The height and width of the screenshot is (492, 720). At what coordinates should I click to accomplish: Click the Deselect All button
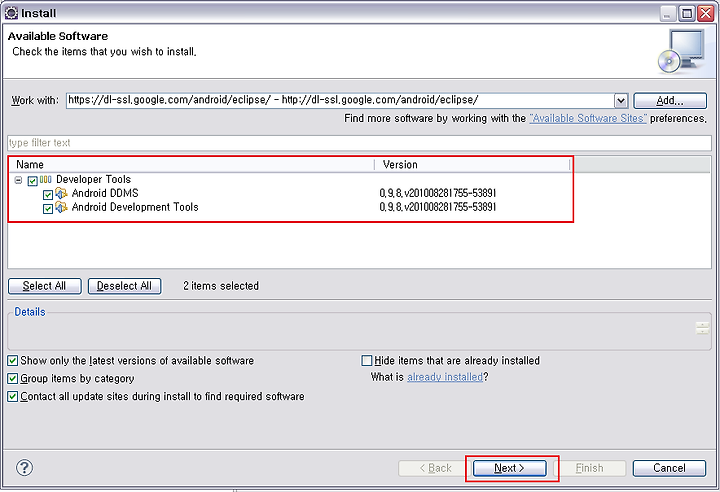tap(124, 286)
